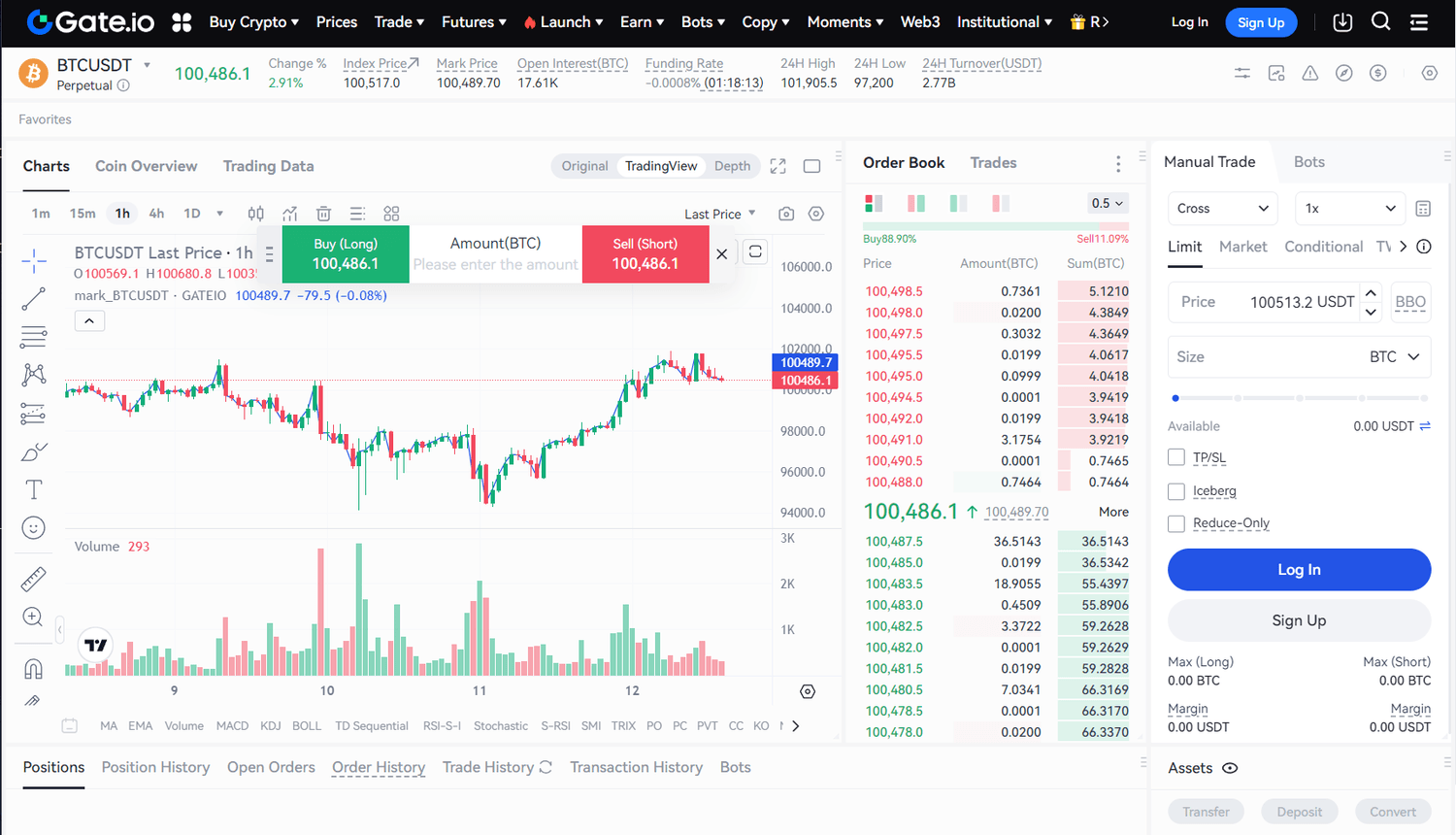The image size is (1456, 835).
Task: Select the text annotation tool
Action: [x=34, y=489]
